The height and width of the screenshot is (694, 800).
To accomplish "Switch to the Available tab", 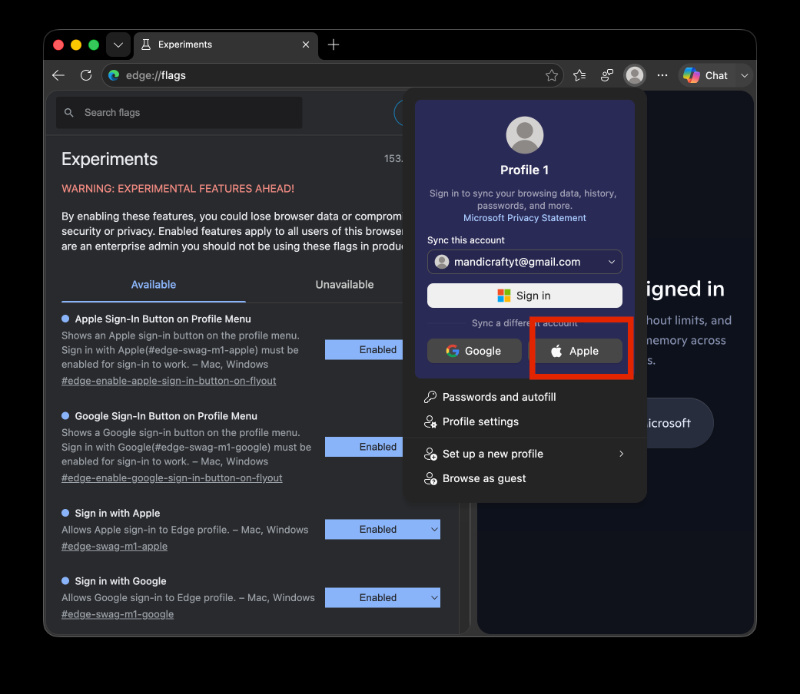I will [x=154, y=285].
